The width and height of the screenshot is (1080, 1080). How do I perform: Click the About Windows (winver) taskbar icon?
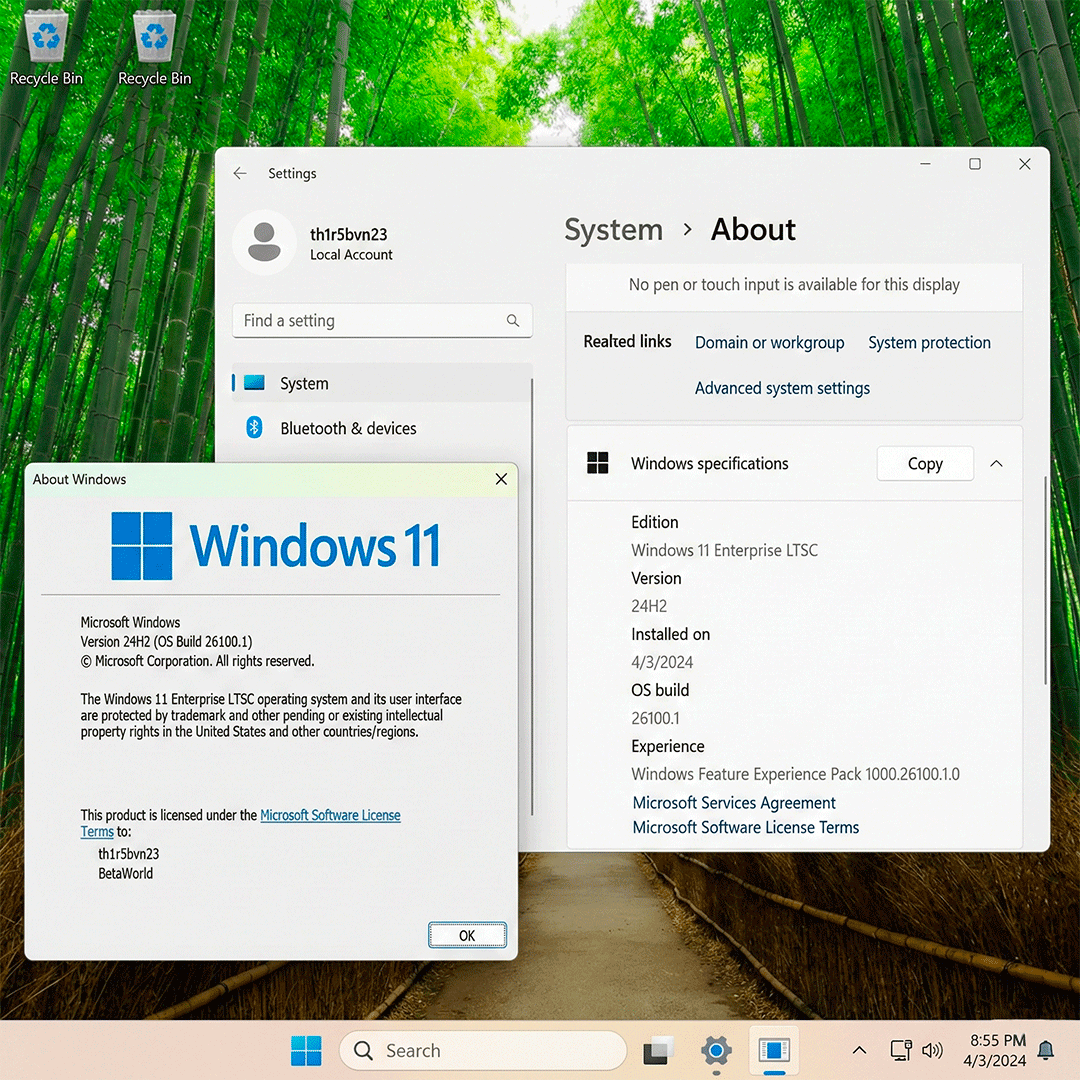click(774, 1050)
